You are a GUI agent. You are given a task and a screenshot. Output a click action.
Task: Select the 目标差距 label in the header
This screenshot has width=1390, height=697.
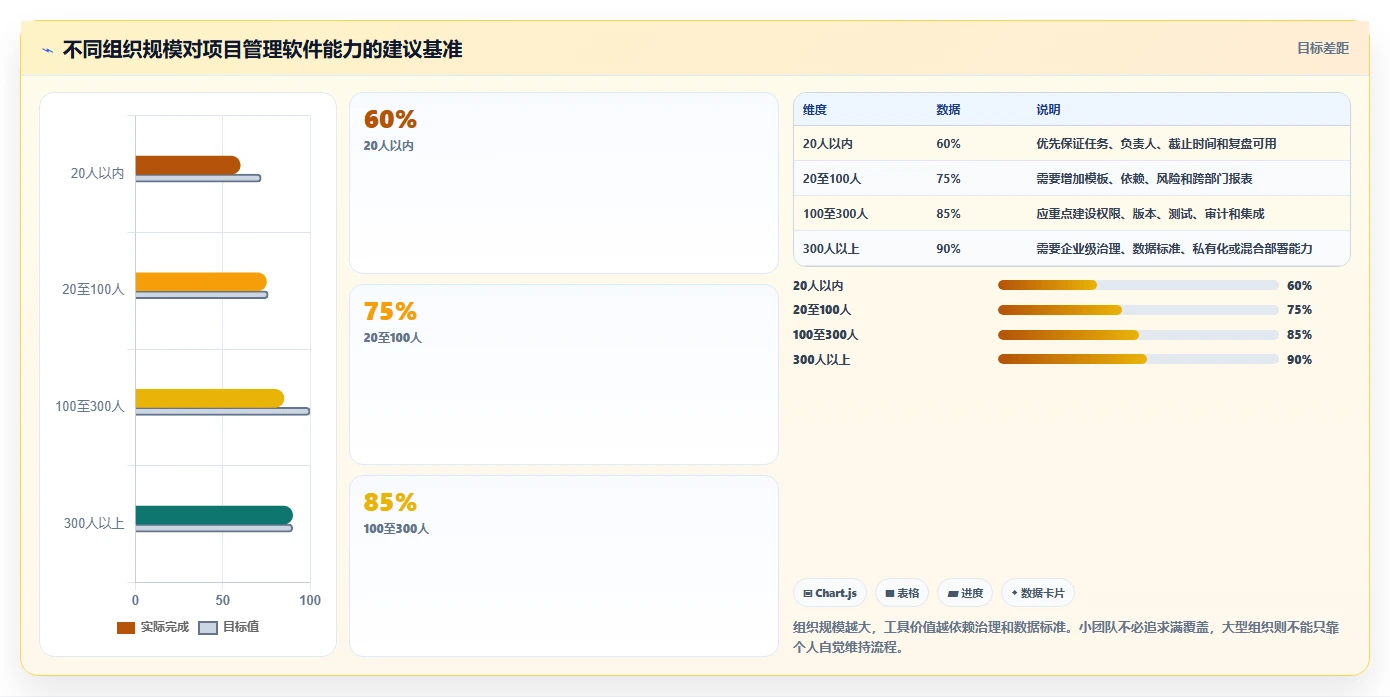click(x=1323, y=48)
